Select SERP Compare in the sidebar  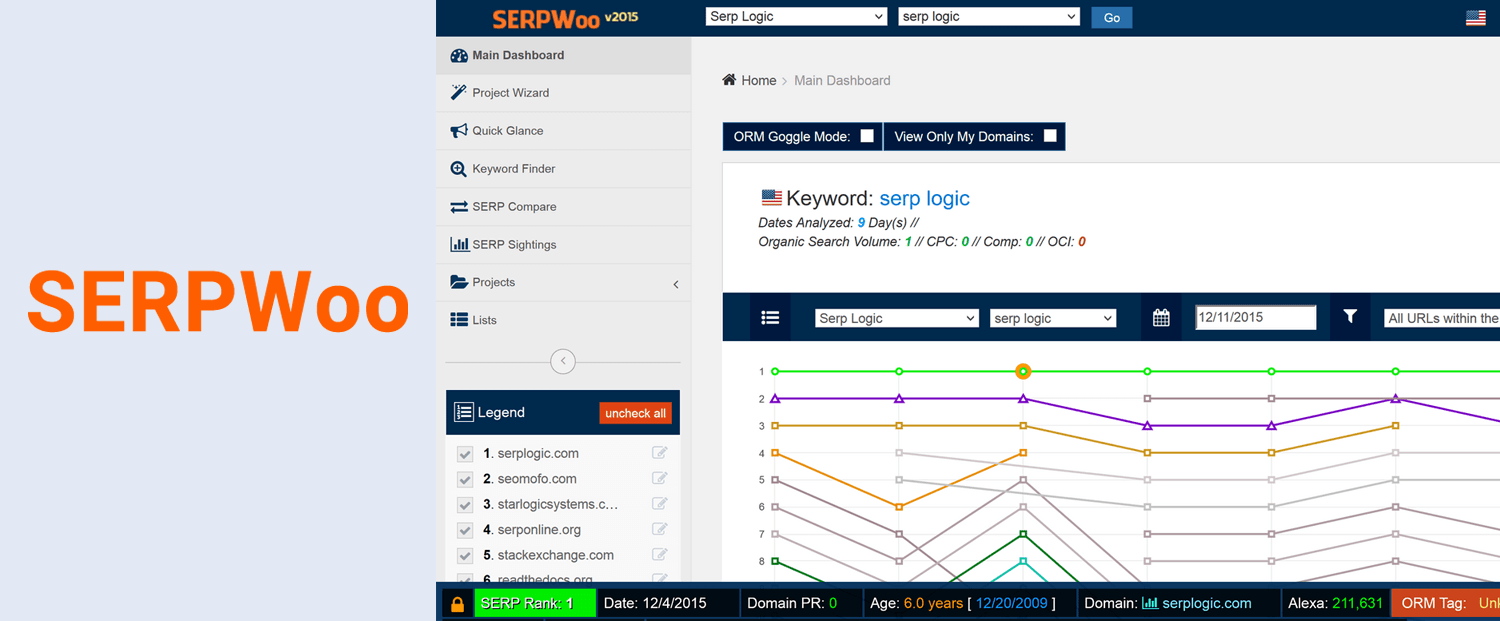(563, 207)
